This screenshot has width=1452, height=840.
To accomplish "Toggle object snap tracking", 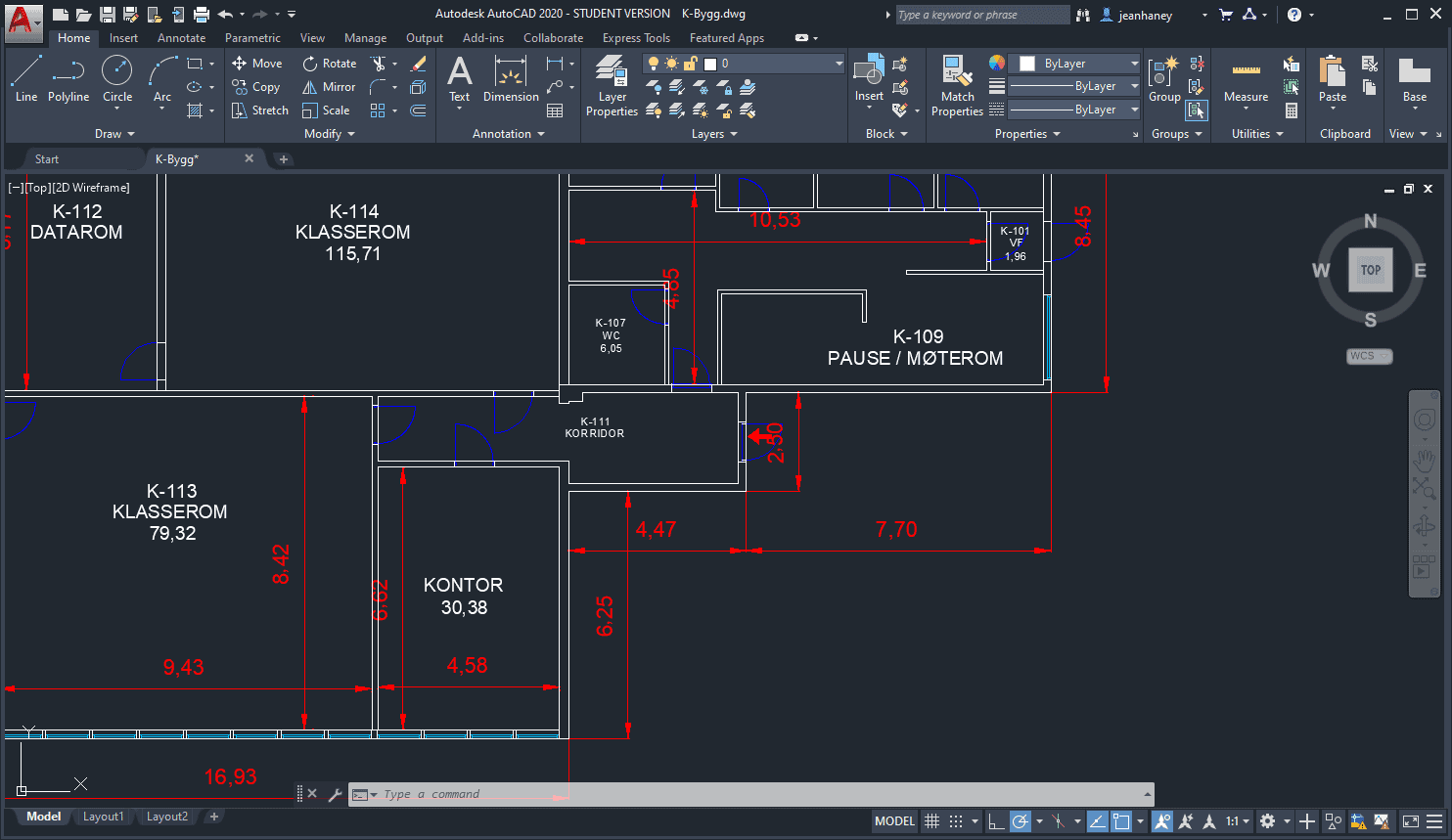I will pyautogui.click(x=1098, y=821).
